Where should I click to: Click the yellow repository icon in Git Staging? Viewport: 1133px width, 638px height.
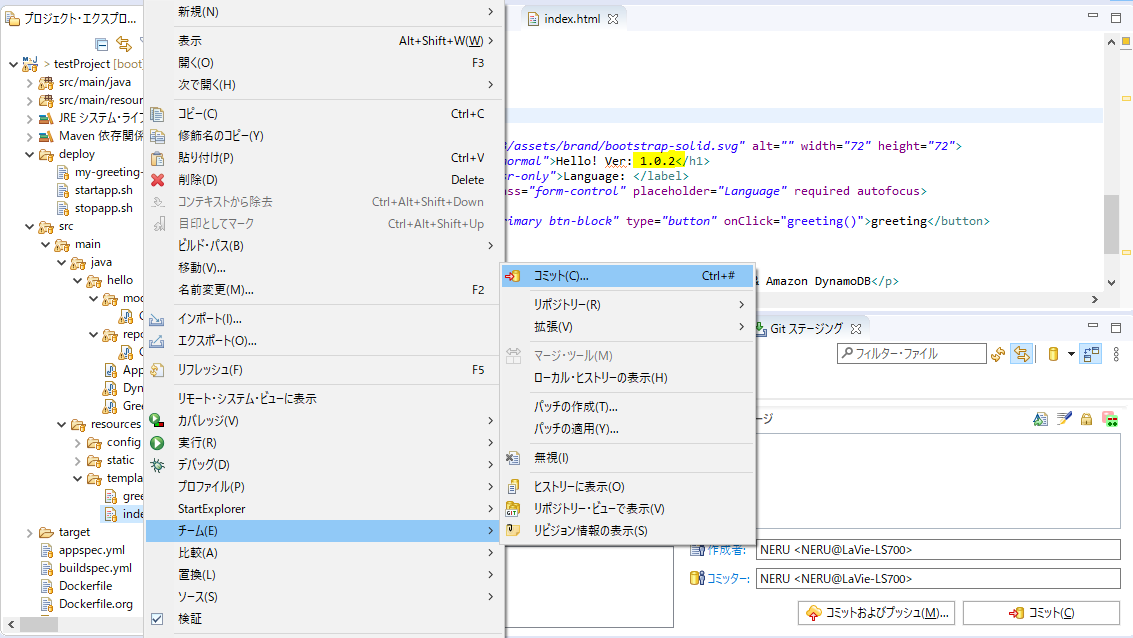1053,354
